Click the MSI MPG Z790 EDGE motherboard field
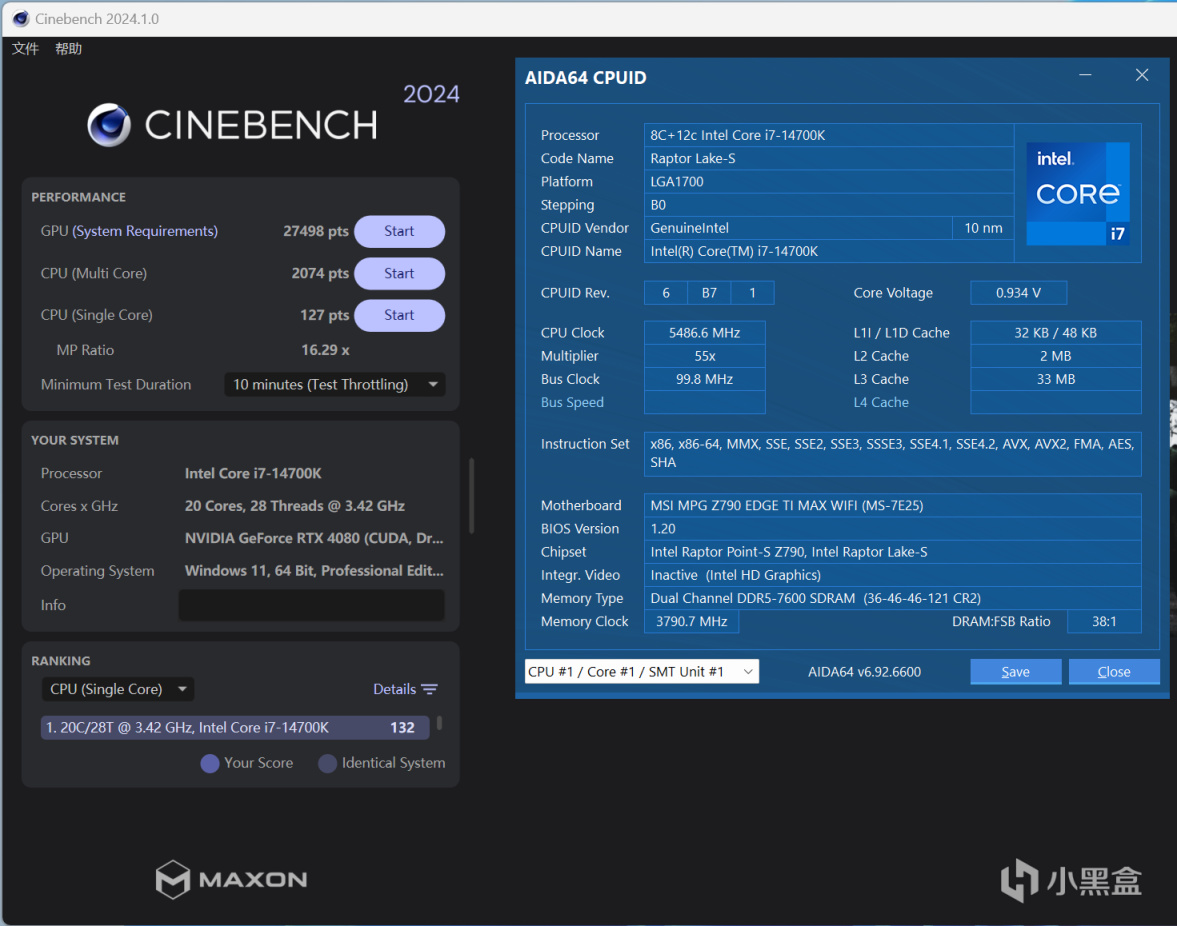 point(893,505)
